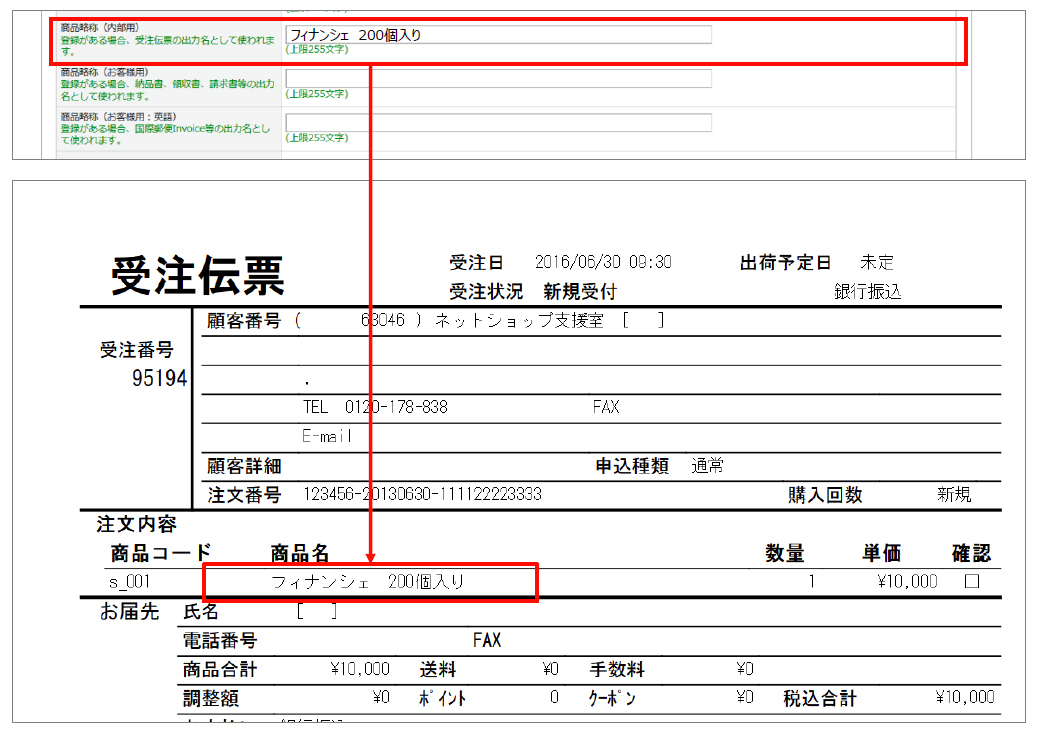Click the 税込合計 total amount
Screen dimensions: 1038x734
pyautogui.click(x=965, y=698)
